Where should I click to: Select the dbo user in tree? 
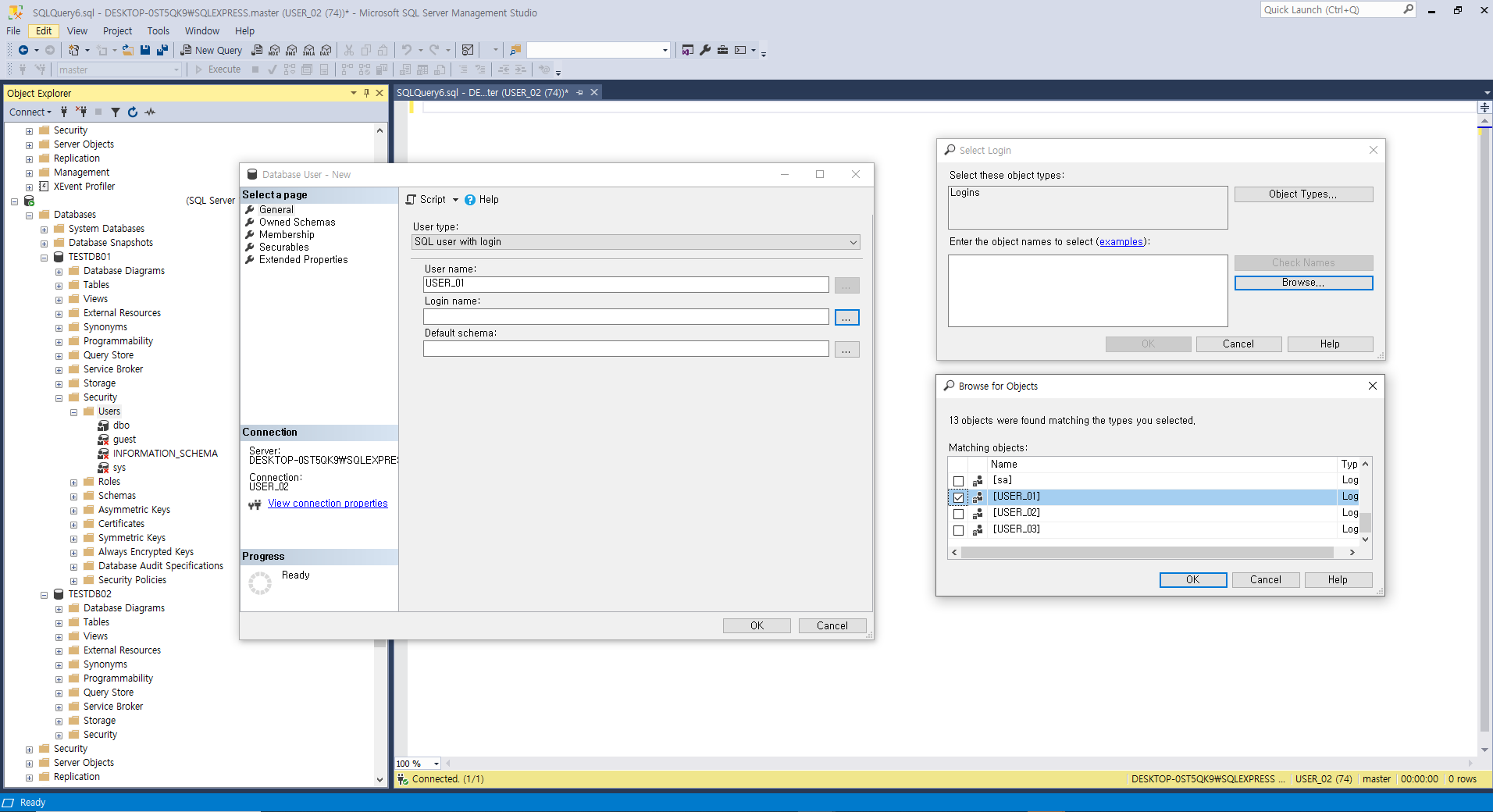coord(121,426)
